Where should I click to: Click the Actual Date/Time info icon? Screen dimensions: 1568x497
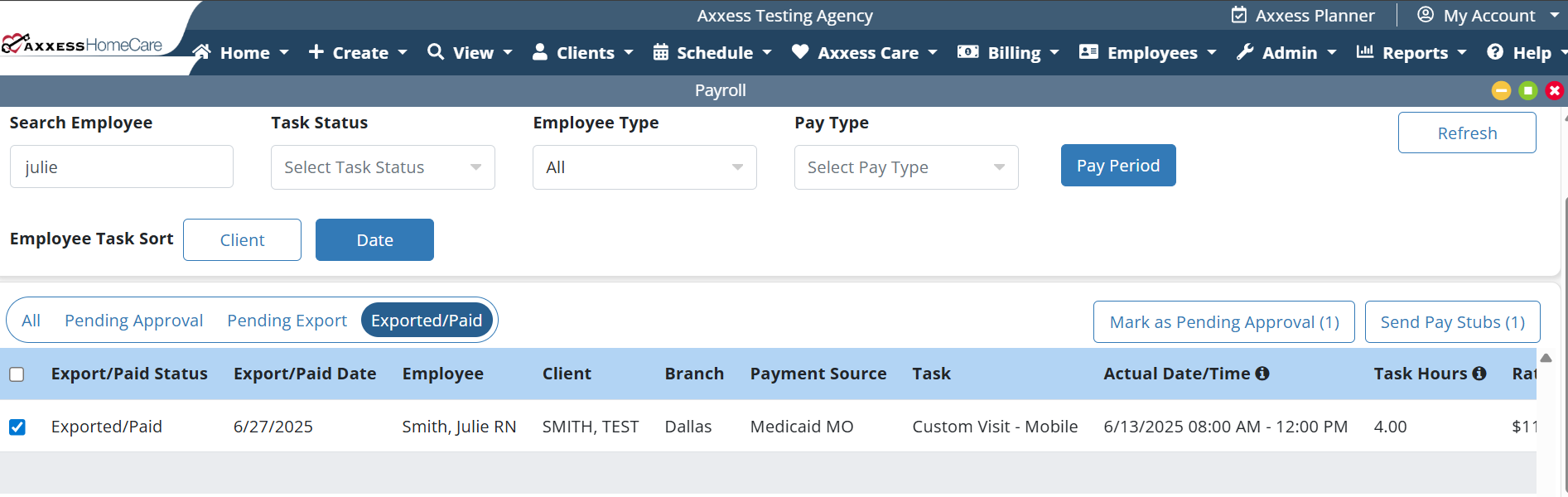(1262, 374)
